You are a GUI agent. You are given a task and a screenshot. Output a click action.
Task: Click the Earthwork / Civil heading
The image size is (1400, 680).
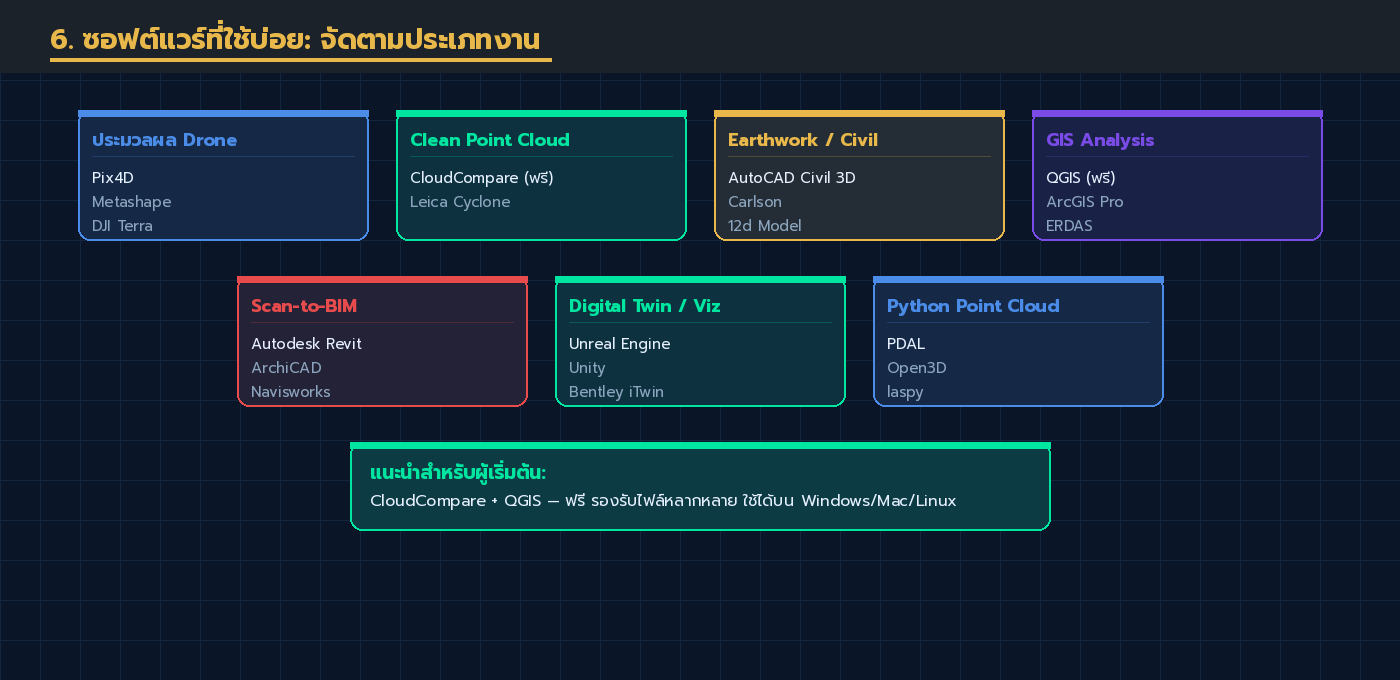tap(803, 140)
